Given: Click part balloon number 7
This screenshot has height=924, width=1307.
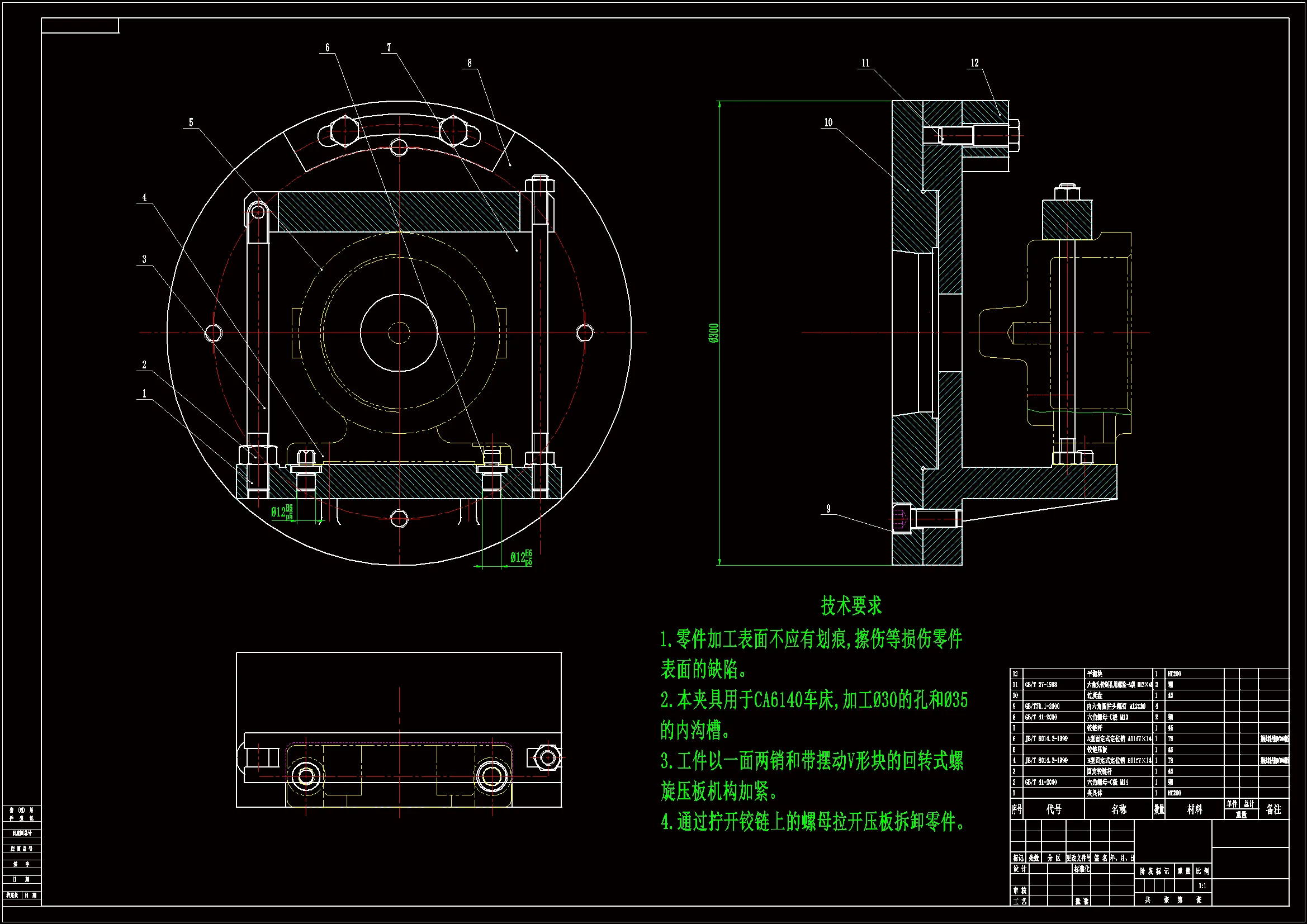Looking at the screenshot, I should tap(389, 48).
